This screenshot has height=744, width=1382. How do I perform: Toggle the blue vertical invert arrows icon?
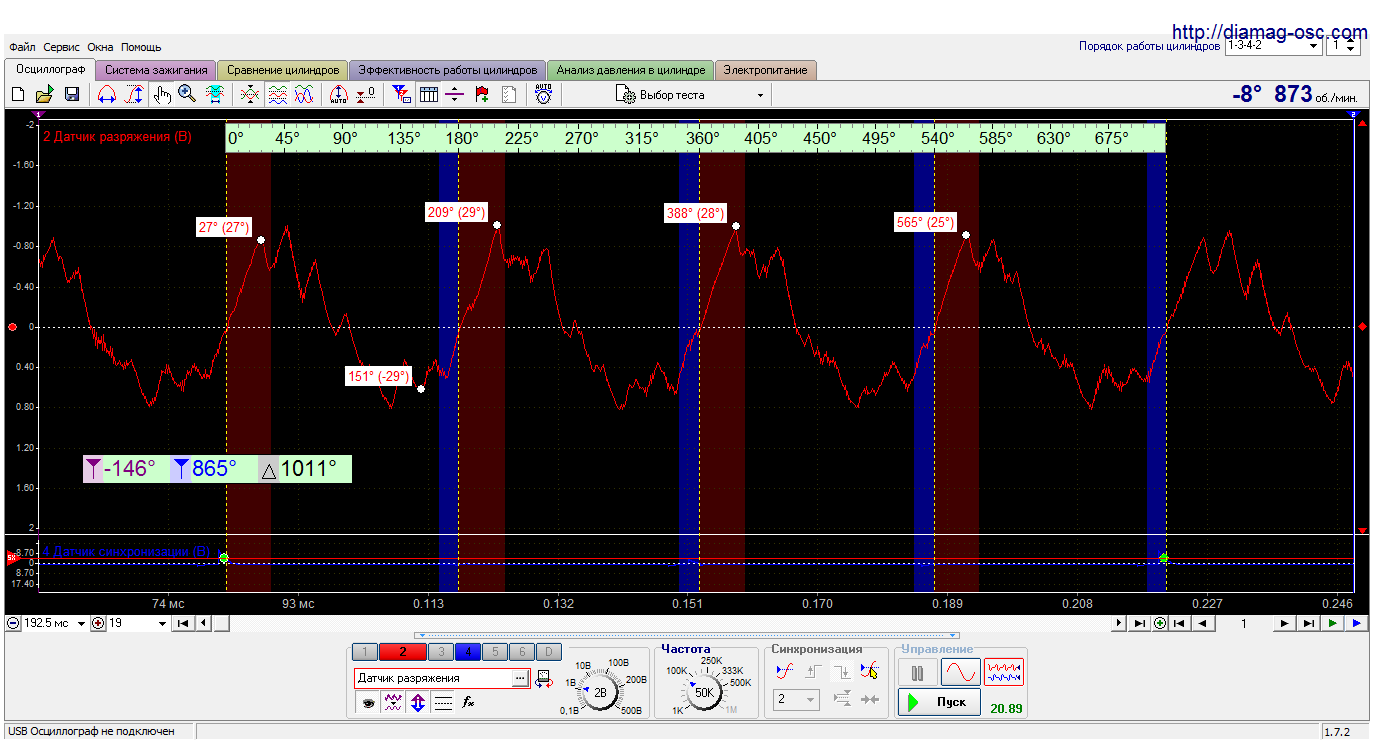click(419, 703)
